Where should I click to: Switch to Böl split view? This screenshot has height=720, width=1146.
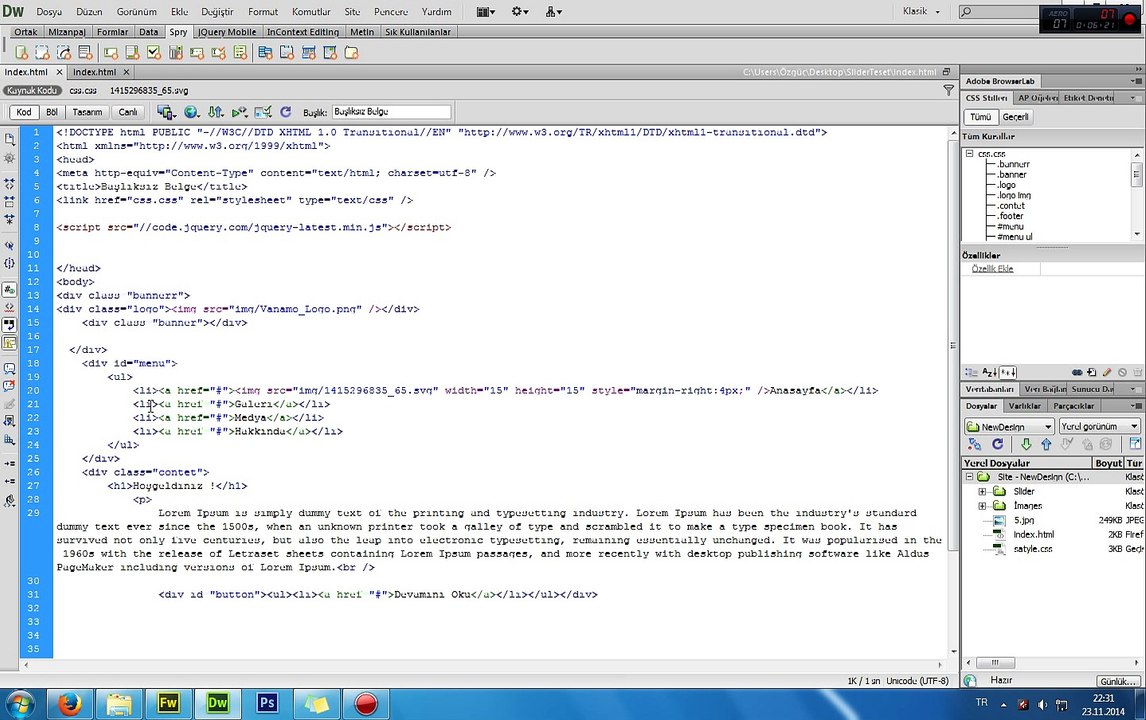click(52, 112)
